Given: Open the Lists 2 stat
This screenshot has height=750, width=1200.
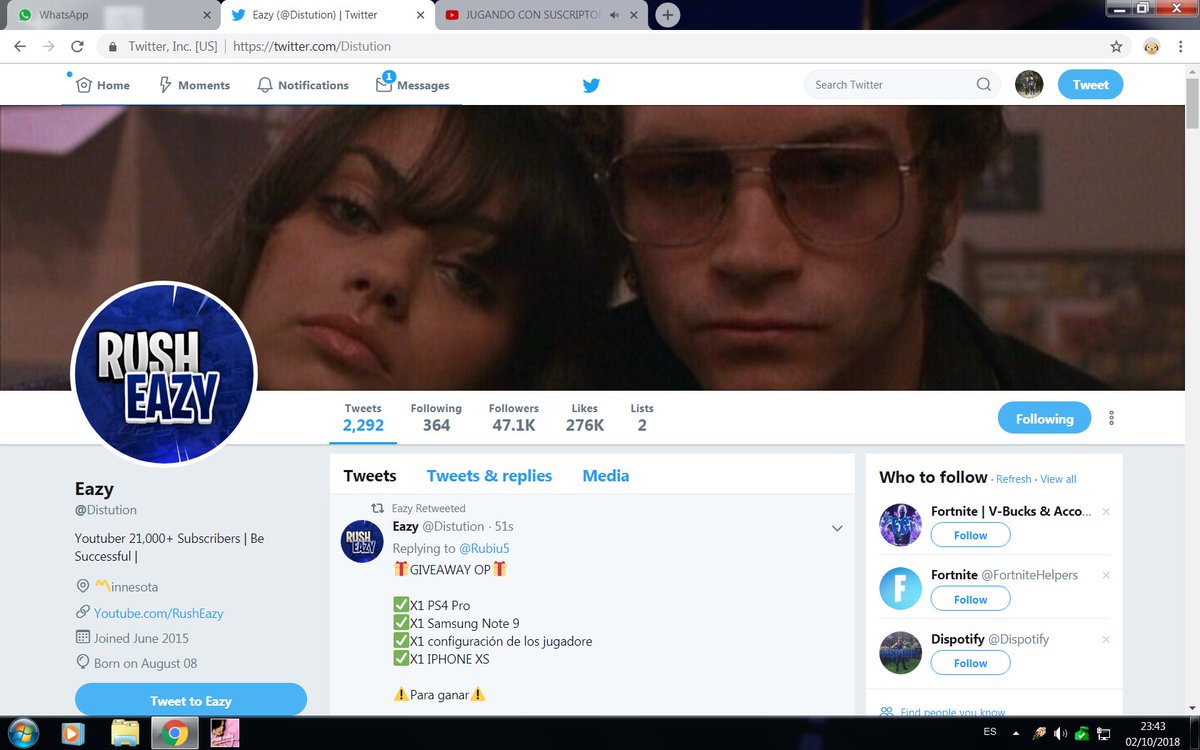Looking at the screenshot, I should 642,418.
